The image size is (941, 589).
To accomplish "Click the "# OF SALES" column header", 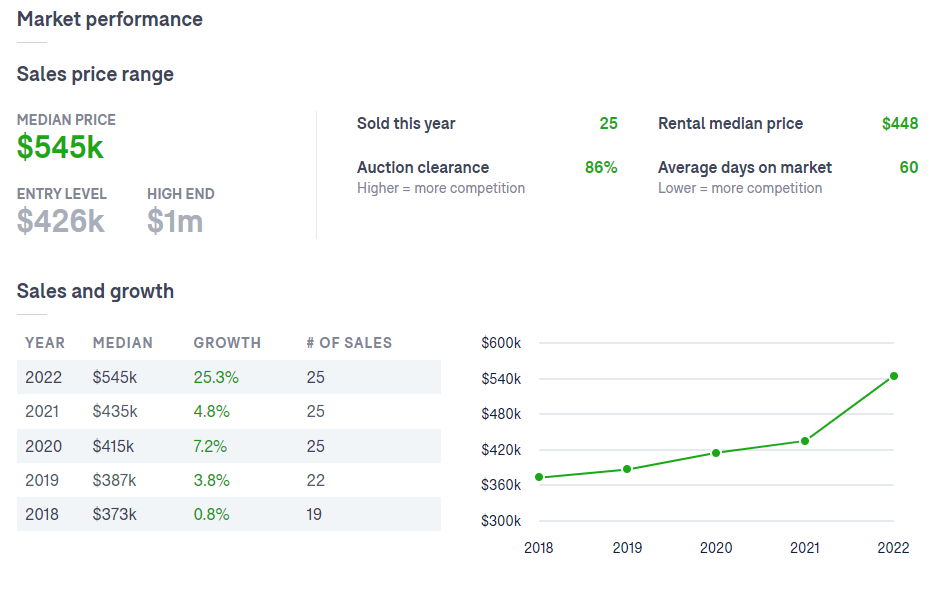I will coord(349,343).
